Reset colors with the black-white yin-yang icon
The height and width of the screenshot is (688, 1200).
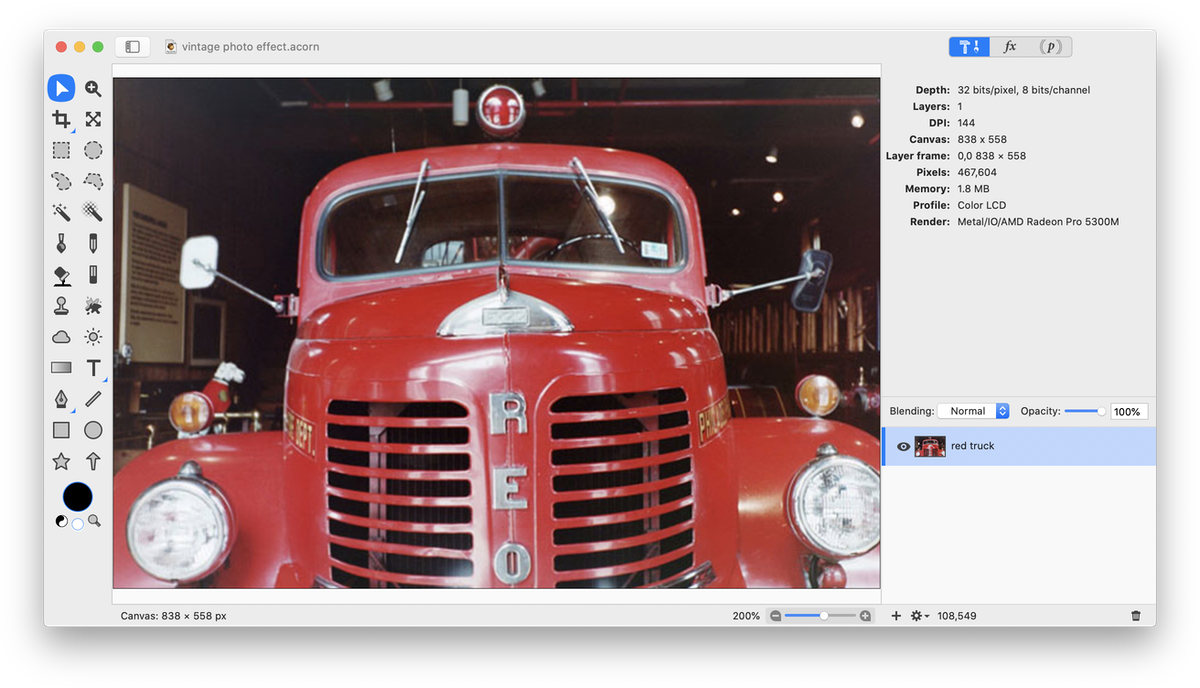(62, 521)
